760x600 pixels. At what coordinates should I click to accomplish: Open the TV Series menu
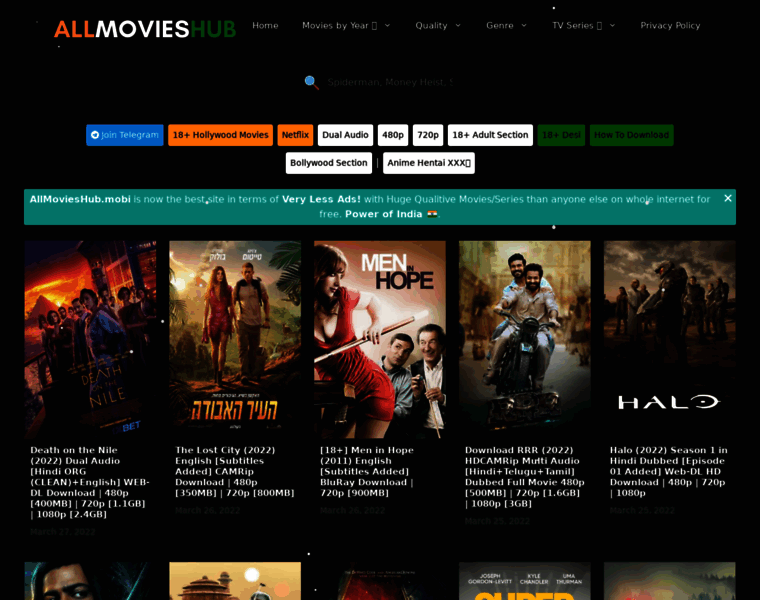(x=577, y=25)
